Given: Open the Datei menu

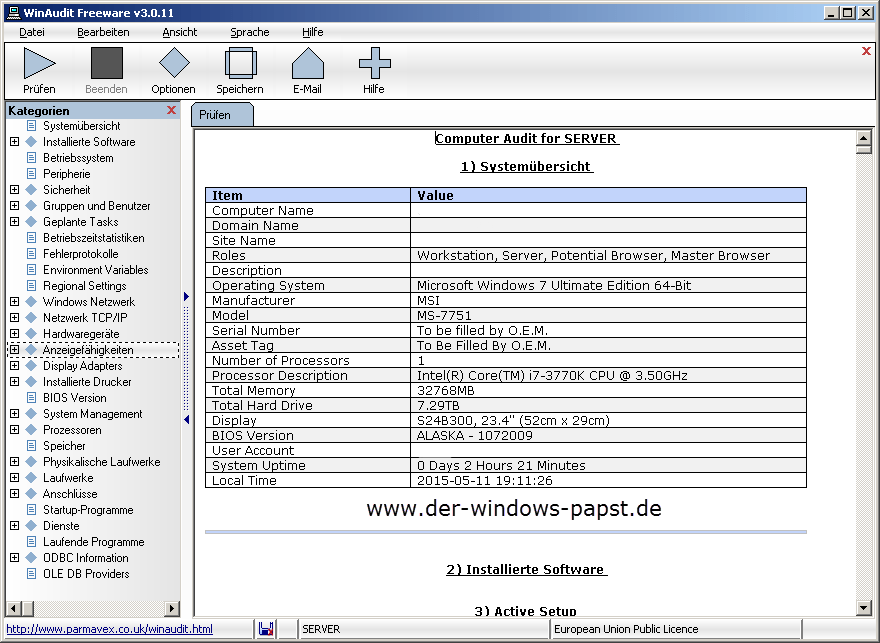Looking at the screenshot, I should tap(32, 32).
